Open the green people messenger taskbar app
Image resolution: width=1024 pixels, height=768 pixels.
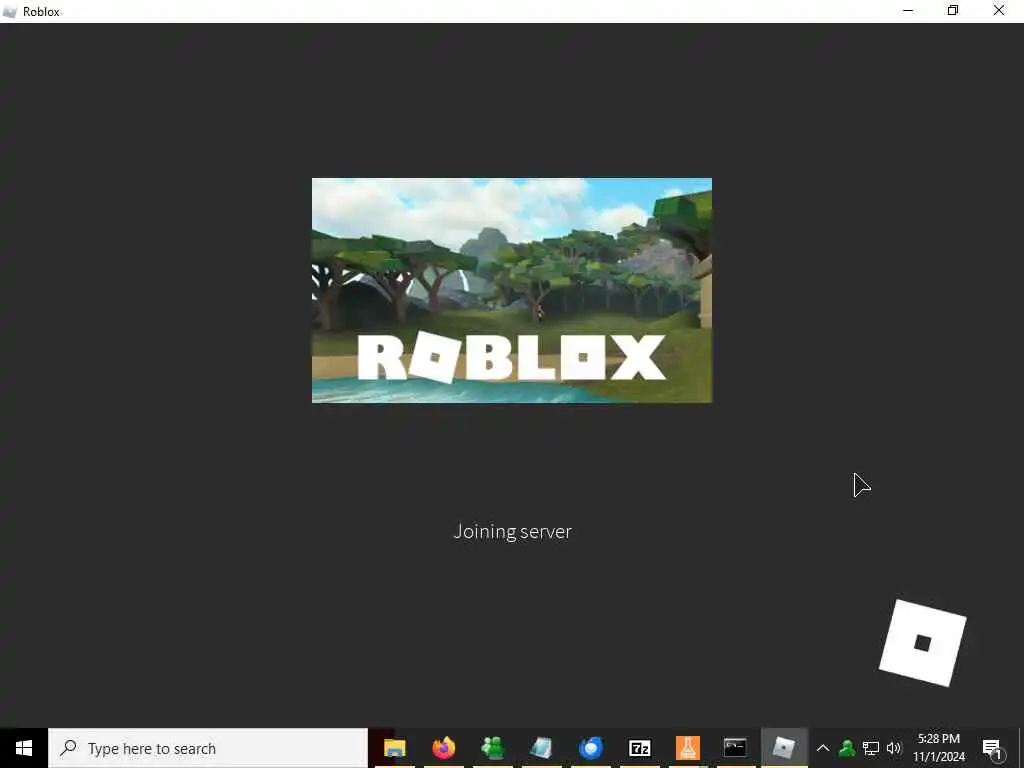tap(492, 748)
